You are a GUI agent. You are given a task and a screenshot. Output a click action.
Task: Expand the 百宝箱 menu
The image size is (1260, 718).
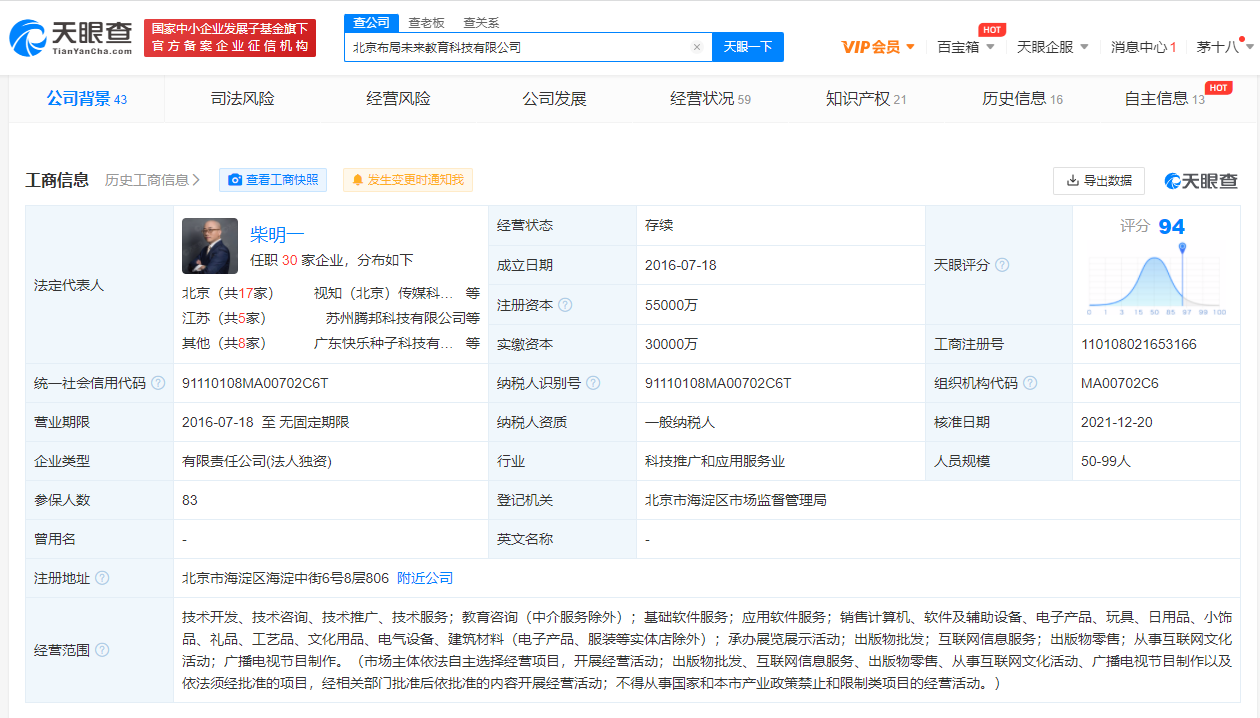point(966,47)
